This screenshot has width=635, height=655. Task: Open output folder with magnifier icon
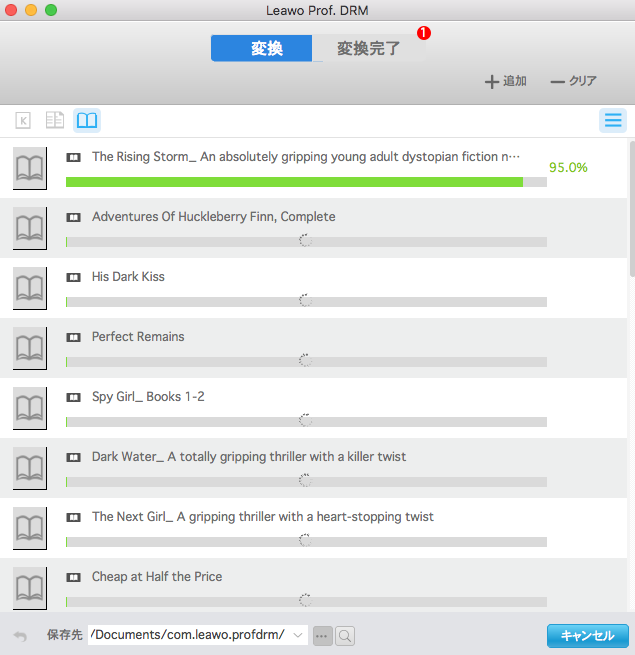[x=345, y=636]
